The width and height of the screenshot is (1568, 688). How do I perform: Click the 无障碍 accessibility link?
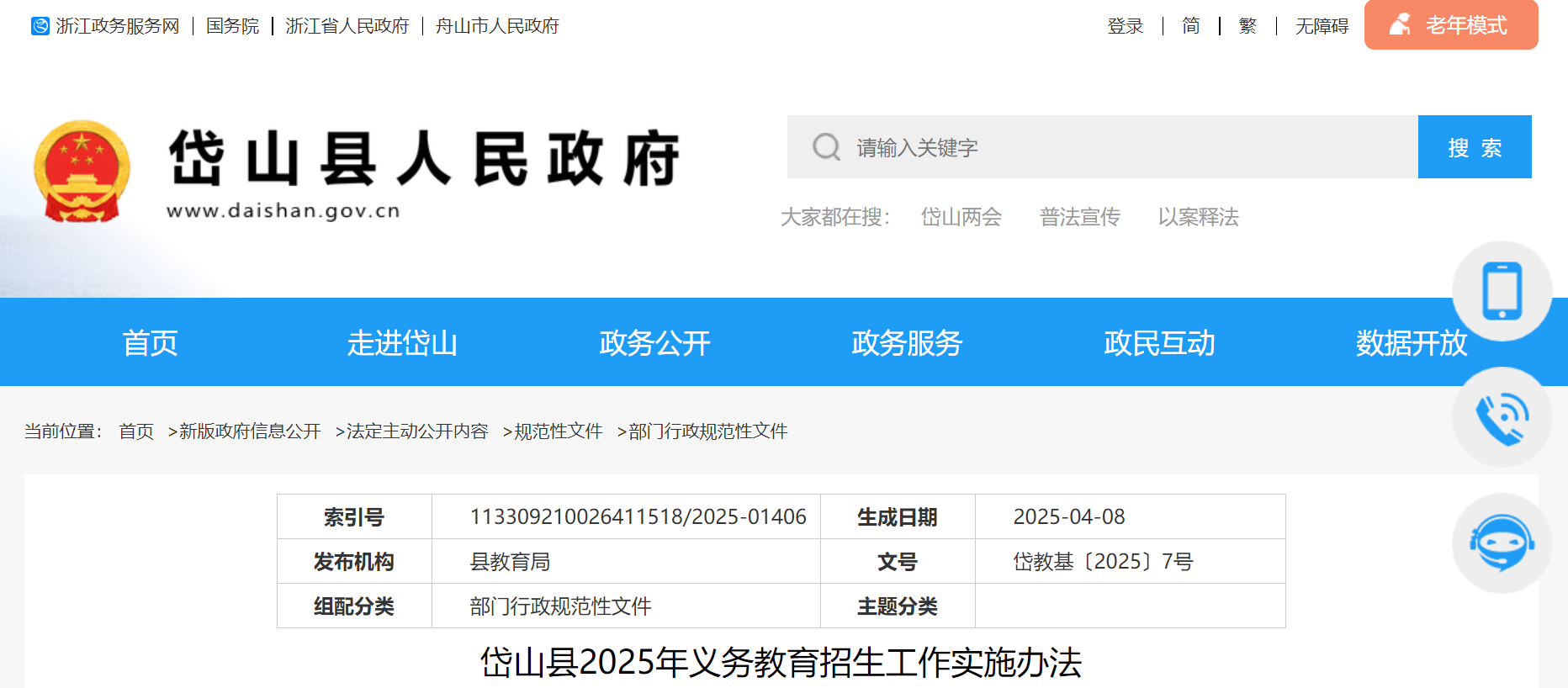(x=1322, y=26)
